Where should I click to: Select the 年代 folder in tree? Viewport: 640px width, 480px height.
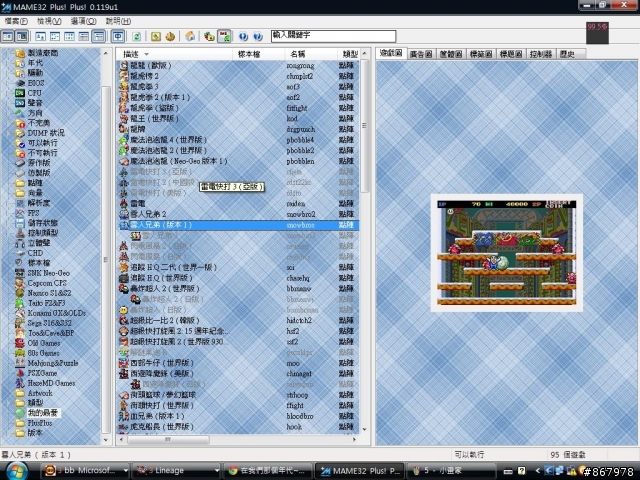pyautogui.click(x=35, y=63)
